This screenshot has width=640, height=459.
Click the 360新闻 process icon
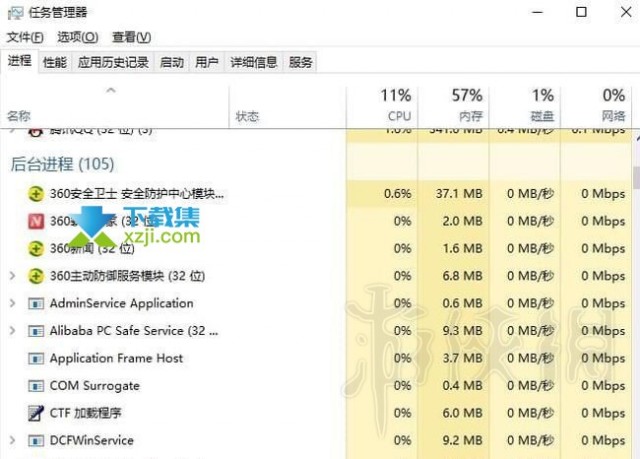click(x=36, y=248)
